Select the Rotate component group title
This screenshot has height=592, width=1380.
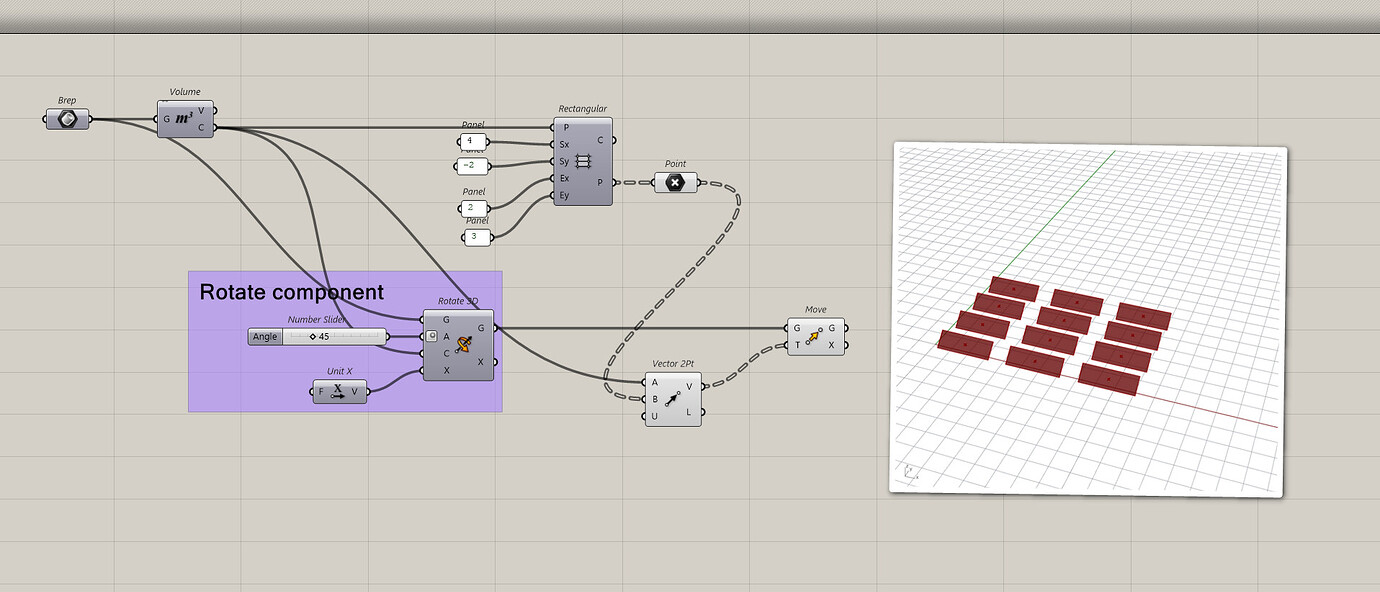(291, 292)
